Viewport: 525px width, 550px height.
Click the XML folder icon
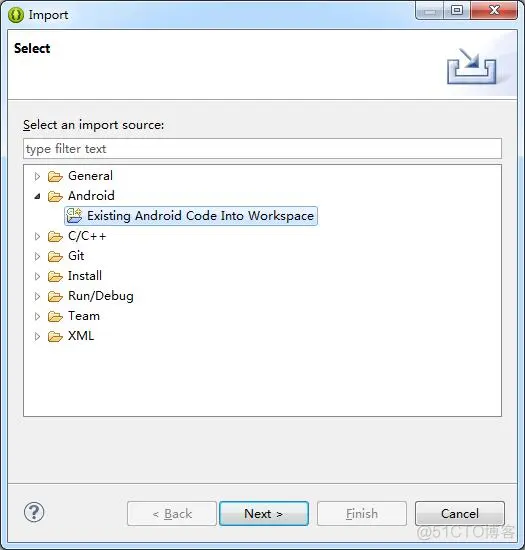click(x=55, y=337)
